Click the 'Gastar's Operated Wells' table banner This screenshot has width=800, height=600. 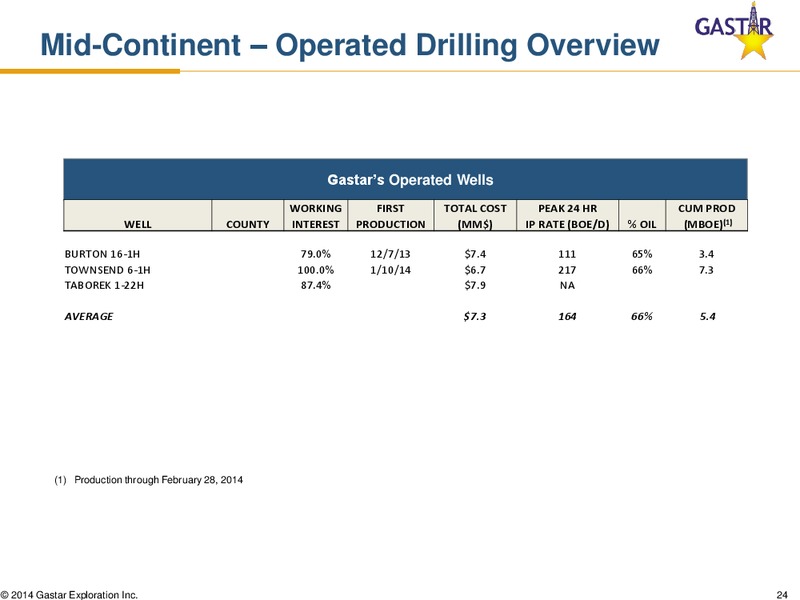point(406,179)
